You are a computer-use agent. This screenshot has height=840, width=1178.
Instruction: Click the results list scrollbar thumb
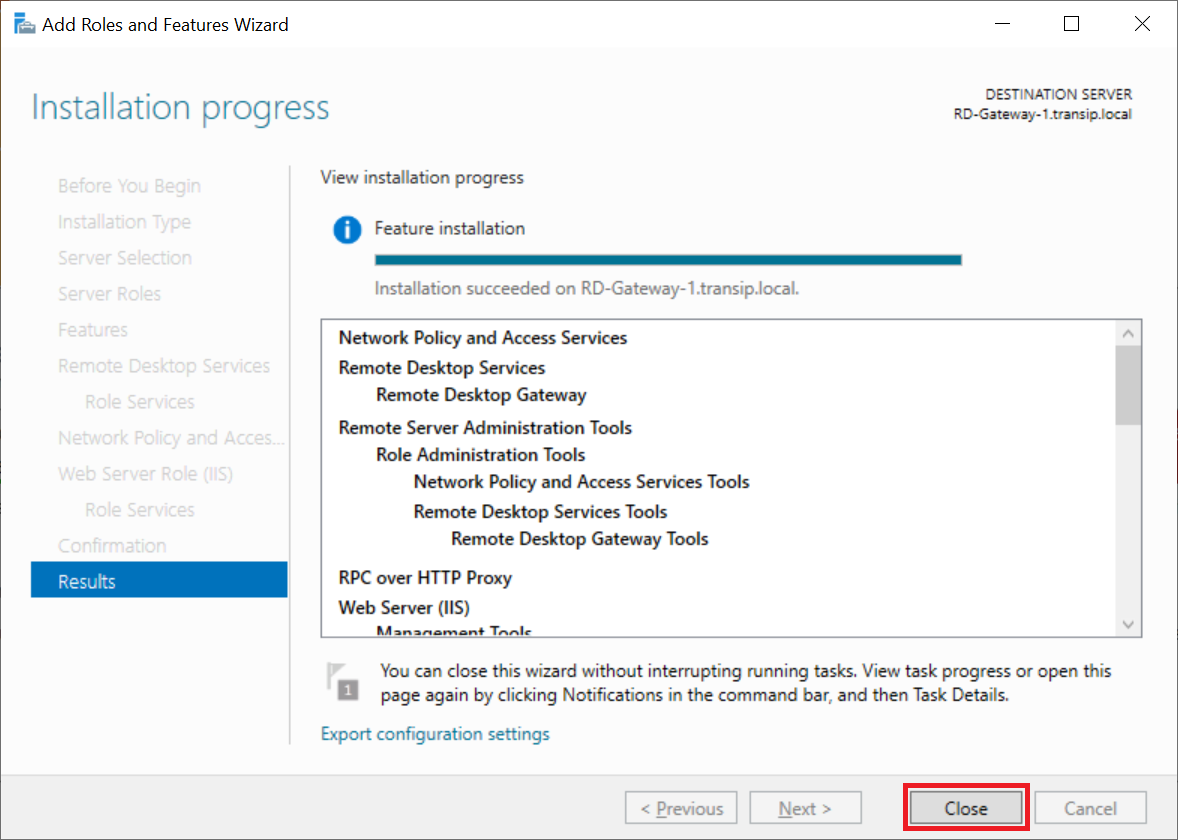tap(1128, 385)
